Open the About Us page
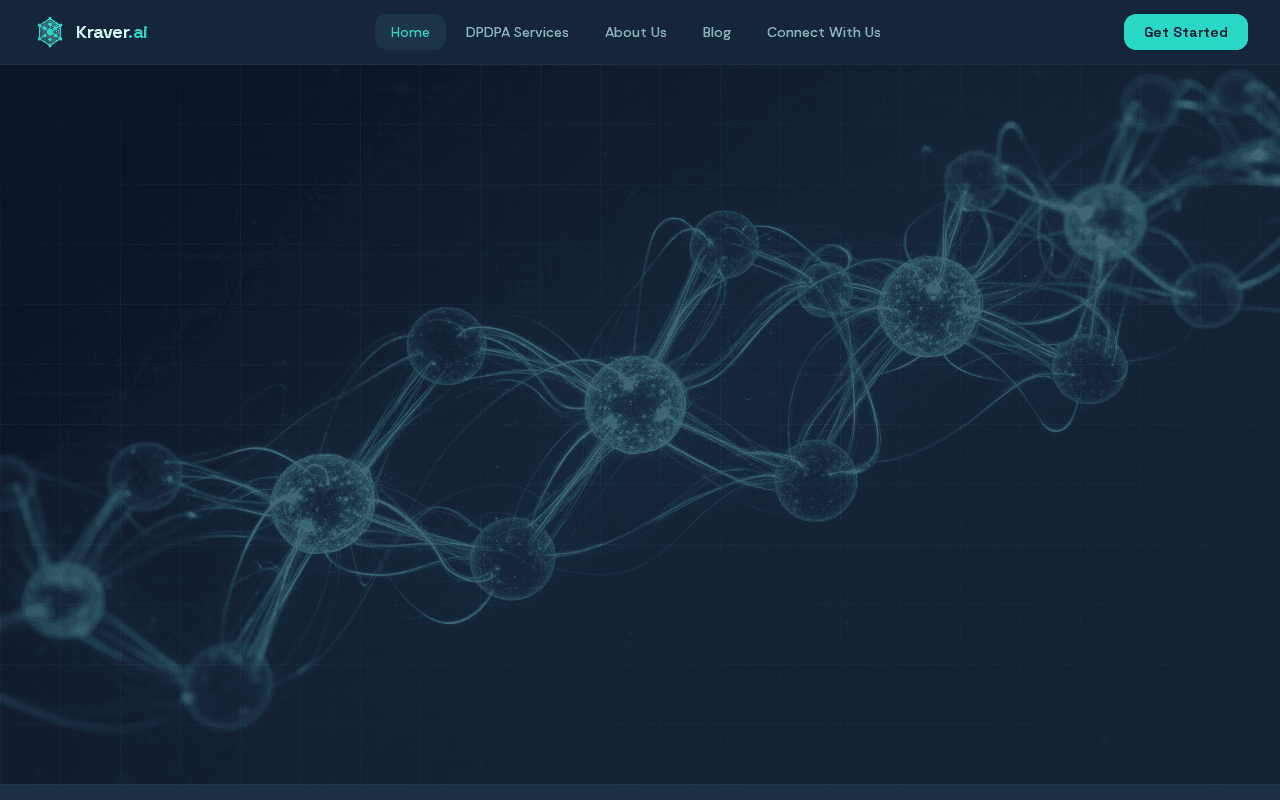This screenshot has height=800, width=1280. coord(636,32)
